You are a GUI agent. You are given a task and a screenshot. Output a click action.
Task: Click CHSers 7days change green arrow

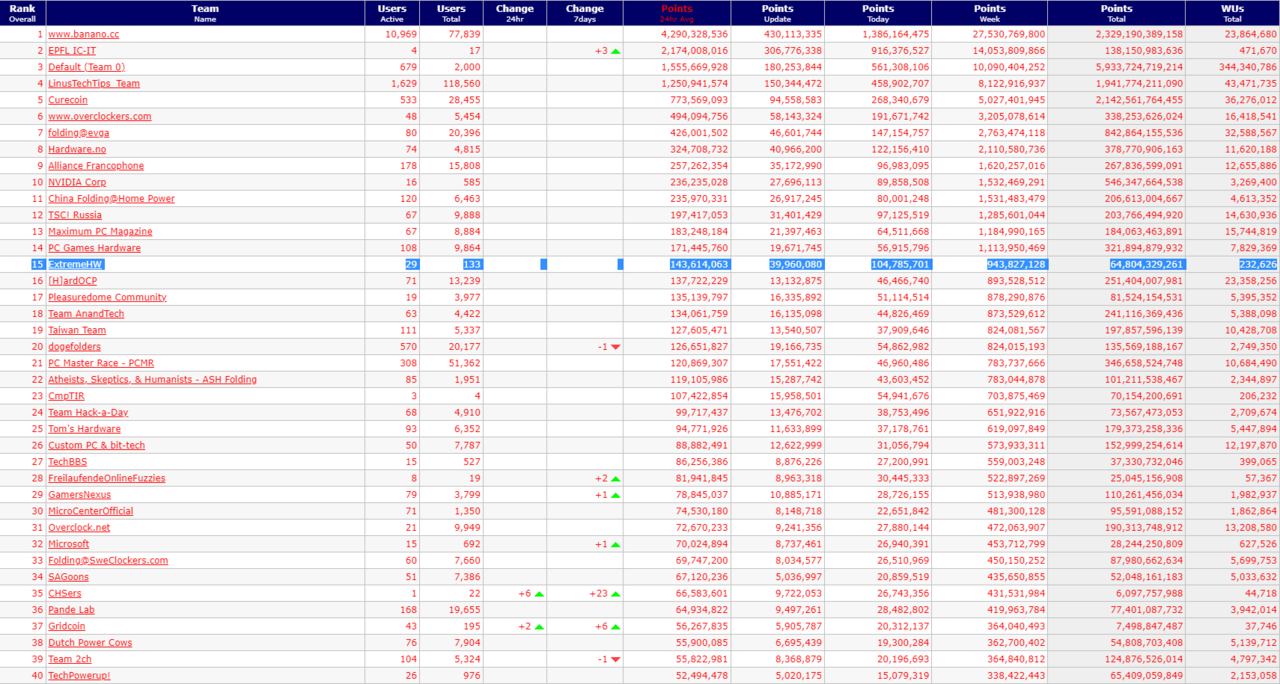(616, 594)
